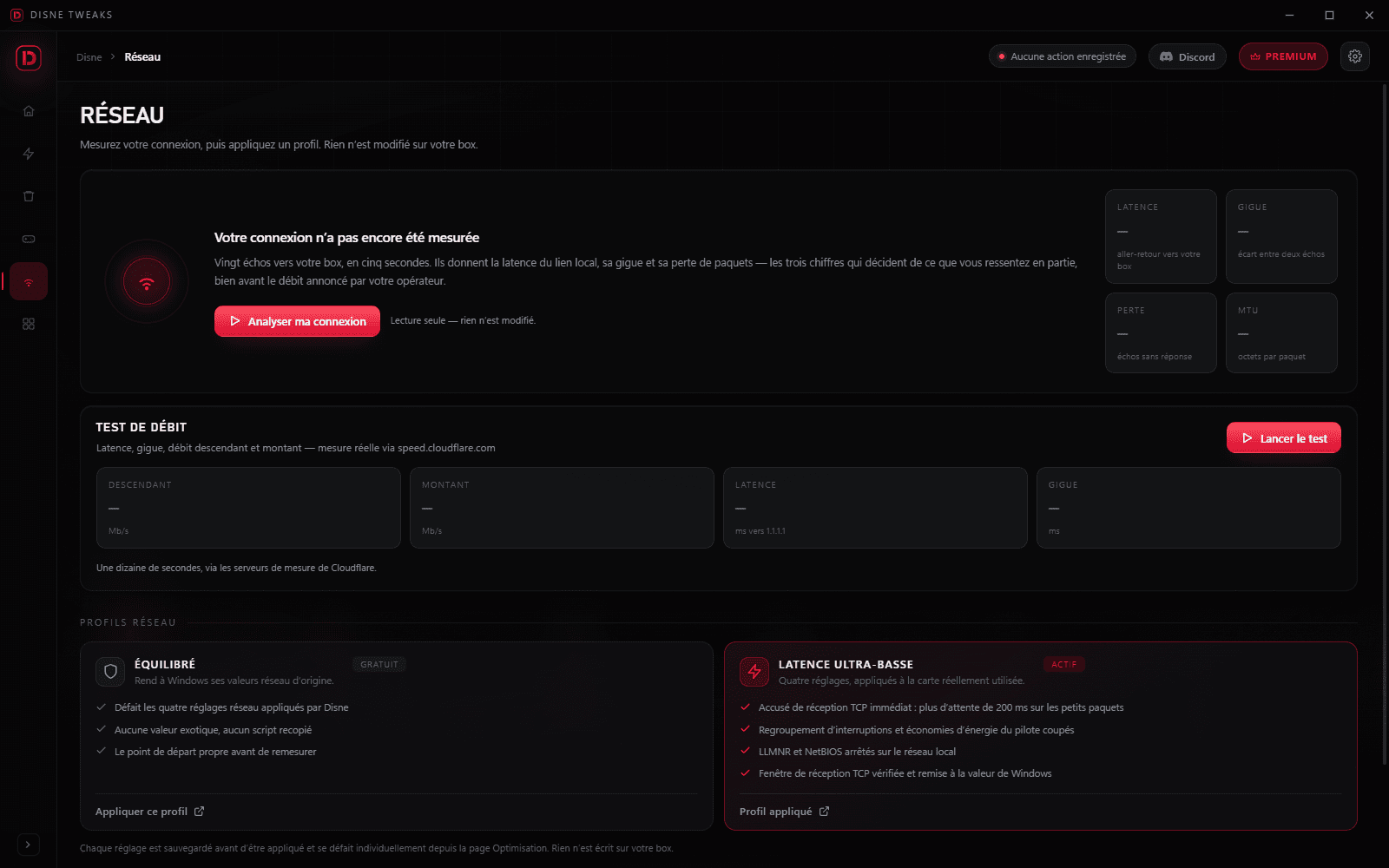Open the trash cleanup sidebar icon

(29, 196)
